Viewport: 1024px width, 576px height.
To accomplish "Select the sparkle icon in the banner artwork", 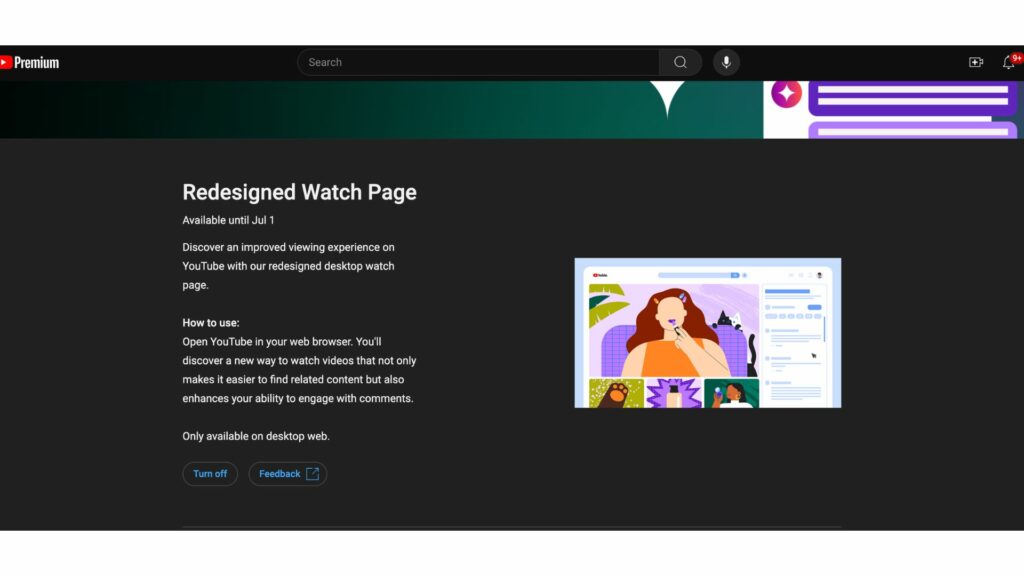I will pos(786,94).
